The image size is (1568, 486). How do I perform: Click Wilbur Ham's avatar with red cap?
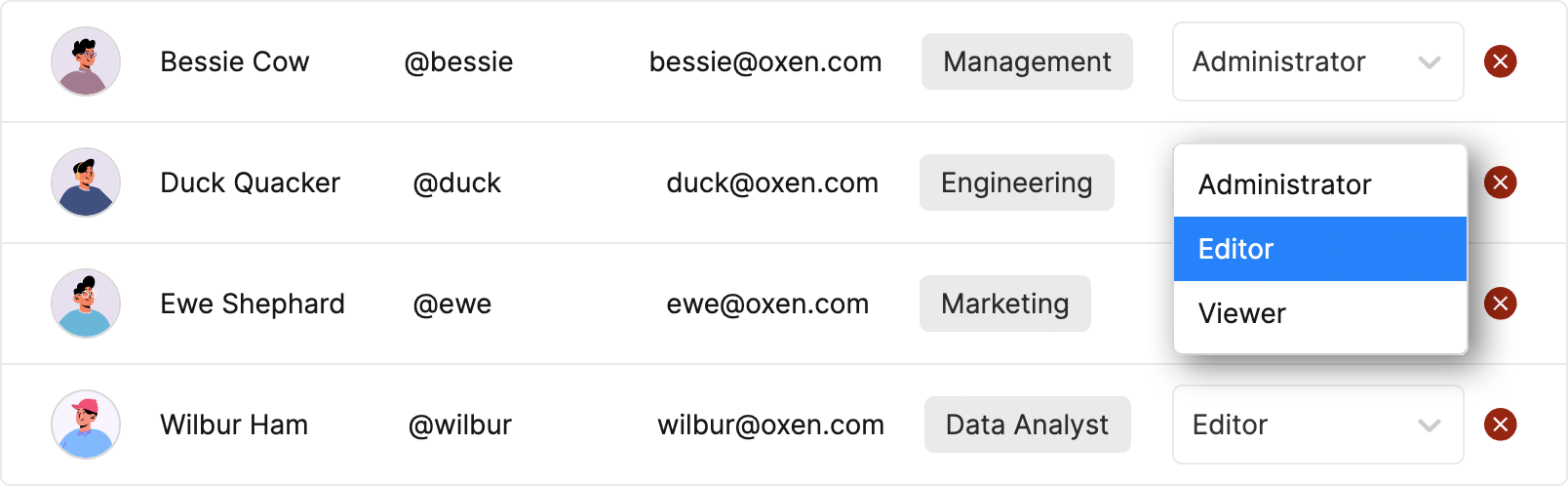[x=86, y=425]
